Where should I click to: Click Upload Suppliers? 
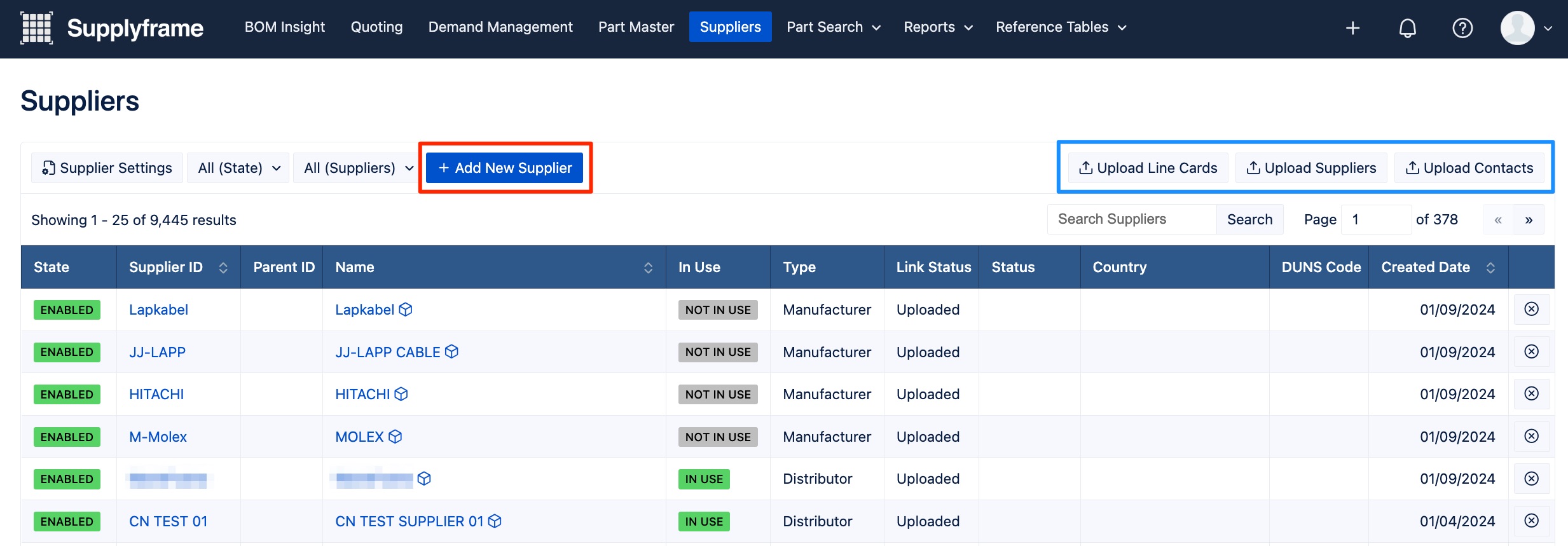[1311, 168]
